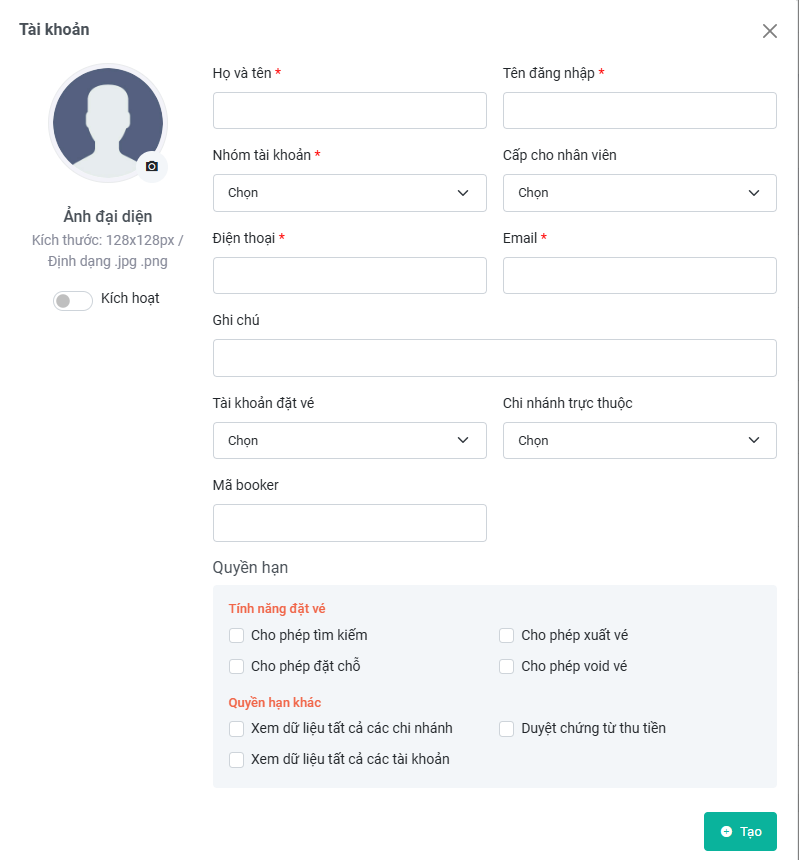
Task: Click the Tạo button
Action: tap(740, 831)
